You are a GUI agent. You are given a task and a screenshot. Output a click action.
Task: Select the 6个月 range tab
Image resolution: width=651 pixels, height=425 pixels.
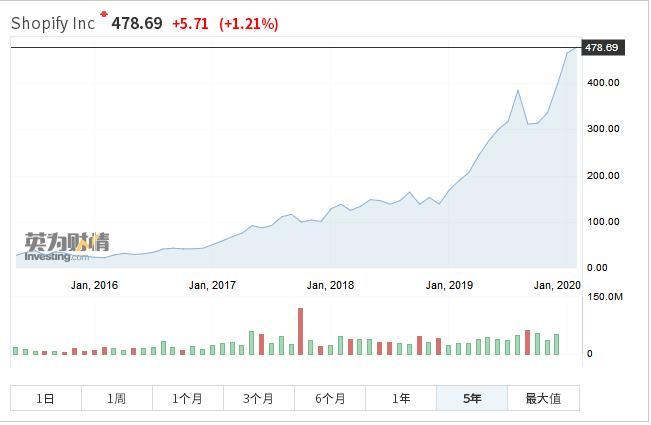tap(330, 398)
